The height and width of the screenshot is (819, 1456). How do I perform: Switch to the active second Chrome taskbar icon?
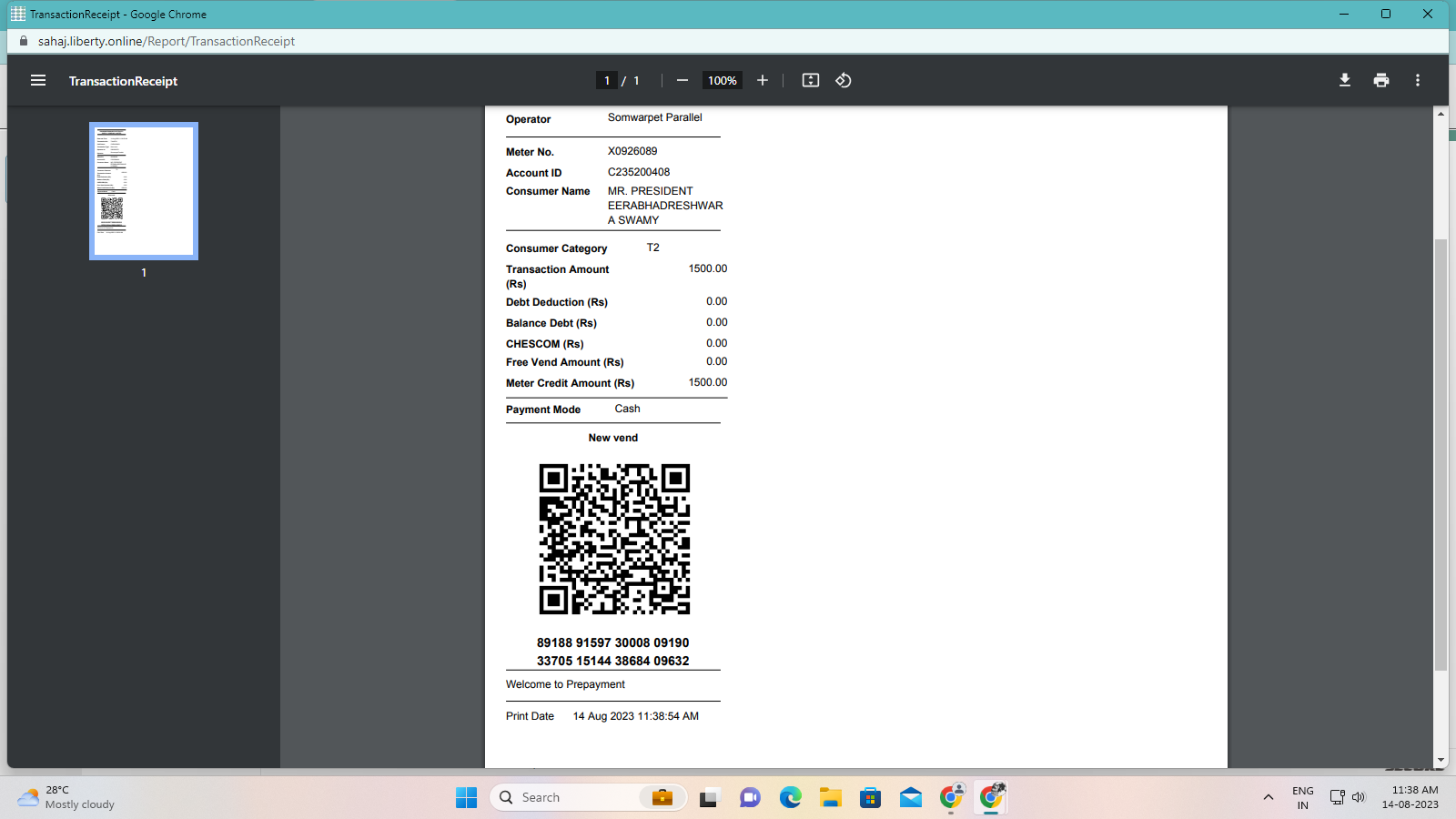[x=992, y=797]
